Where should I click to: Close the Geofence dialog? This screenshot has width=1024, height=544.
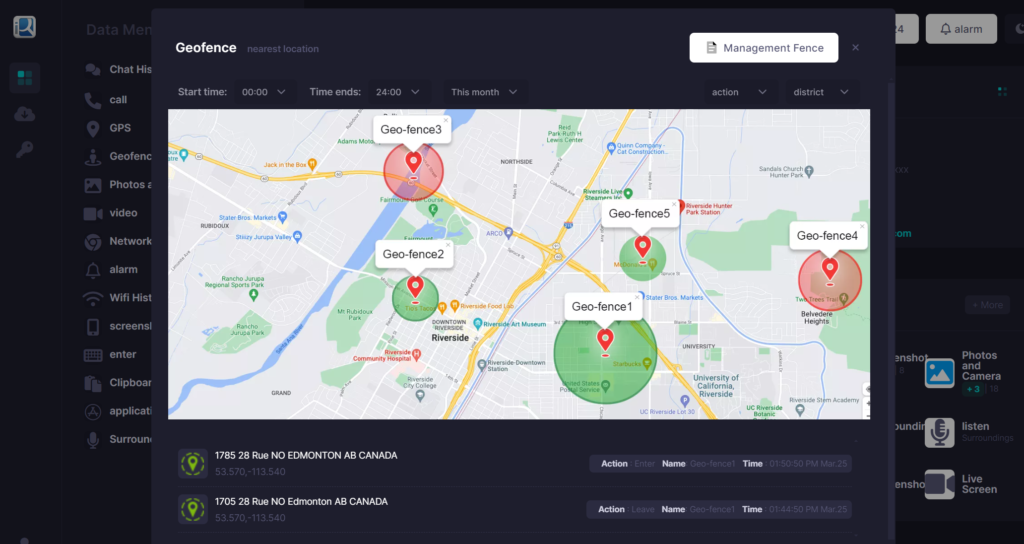click(856, 48)
